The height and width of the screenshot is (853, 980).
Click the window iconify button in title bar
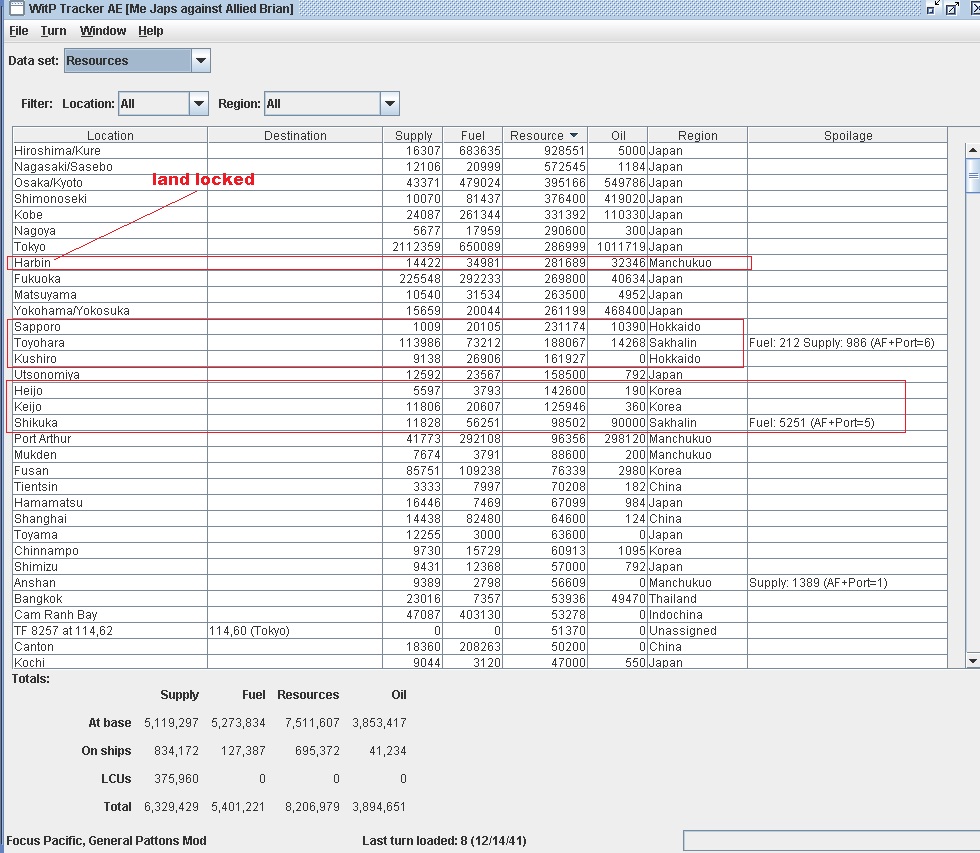[x=932, y=8]
